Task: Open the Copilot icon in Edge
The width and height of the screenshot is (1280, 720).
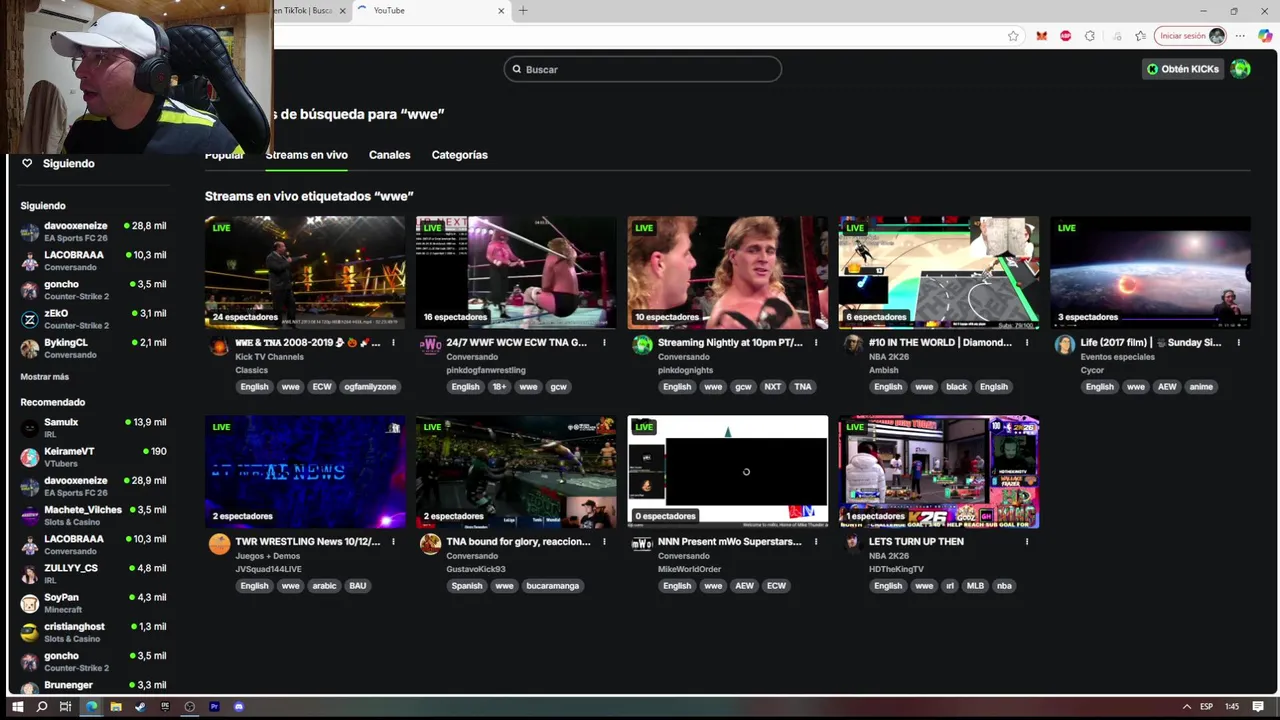Action: 1265,36
